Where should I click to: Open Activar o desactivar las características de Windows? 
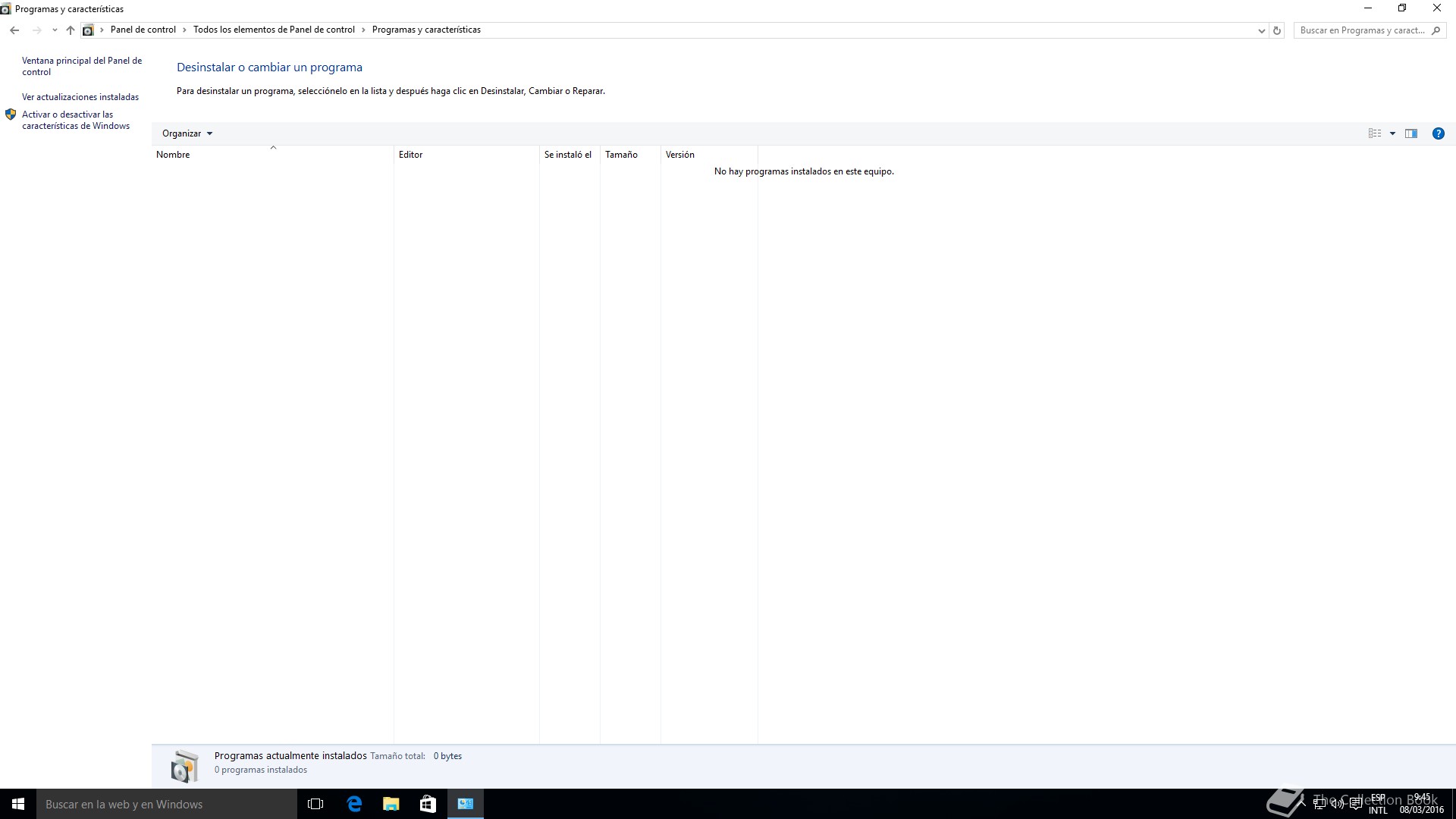coord(76,120)
